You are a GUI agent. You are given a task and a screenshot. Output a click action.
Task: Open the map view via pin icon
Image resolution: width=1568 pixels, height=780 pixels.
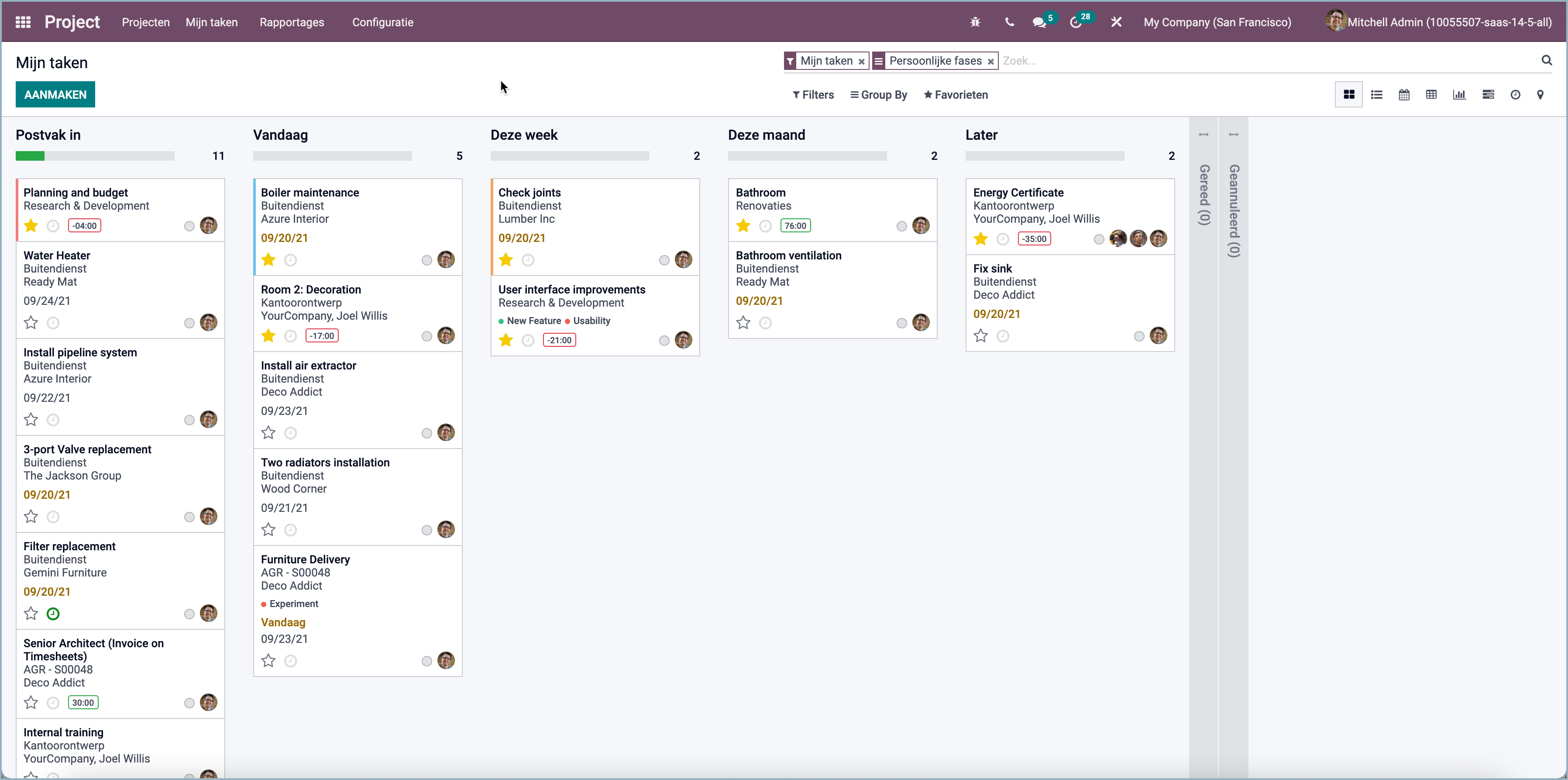pyautogui.click(x=1540, y=94)
